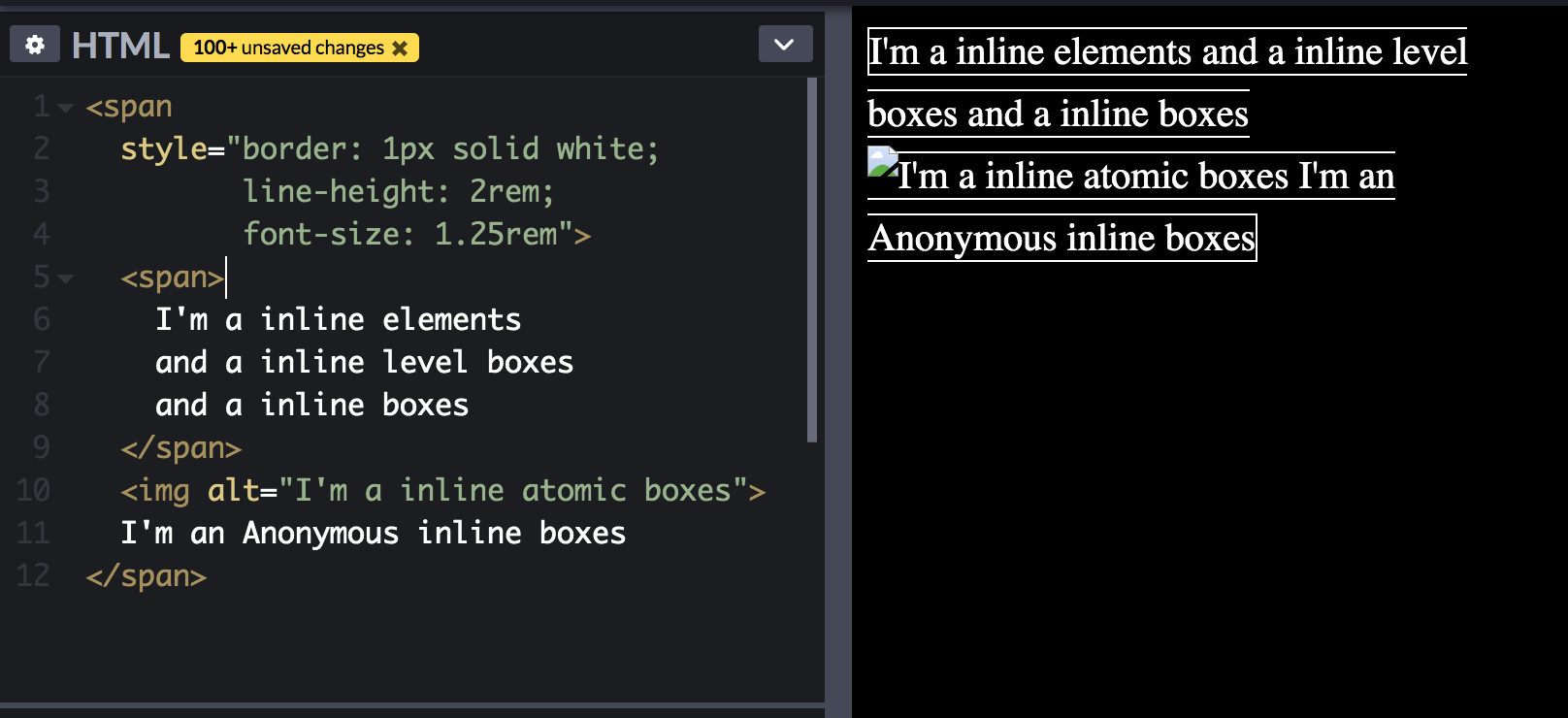Screen dimensions: 1568x718
Task: Place cursor on the img tag line
Action: tap(442, 491)
